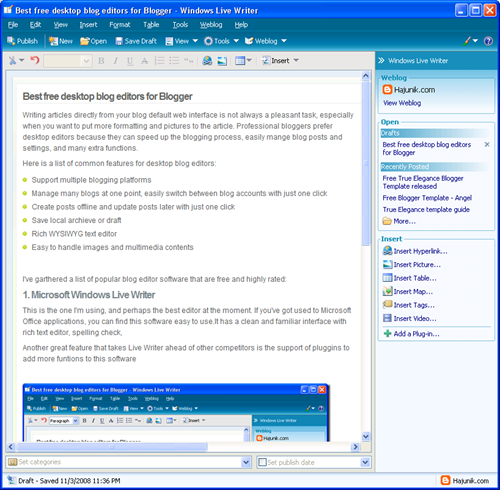Click Insert Map... in sidebar
The width and height of the screenshot is (500, 490).
(408, 292)
